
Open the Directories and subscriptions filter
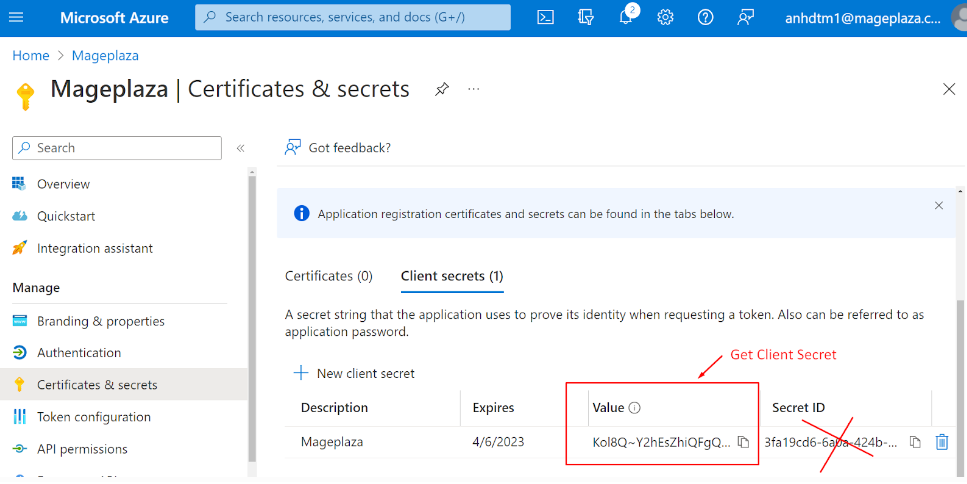point(586,17)
